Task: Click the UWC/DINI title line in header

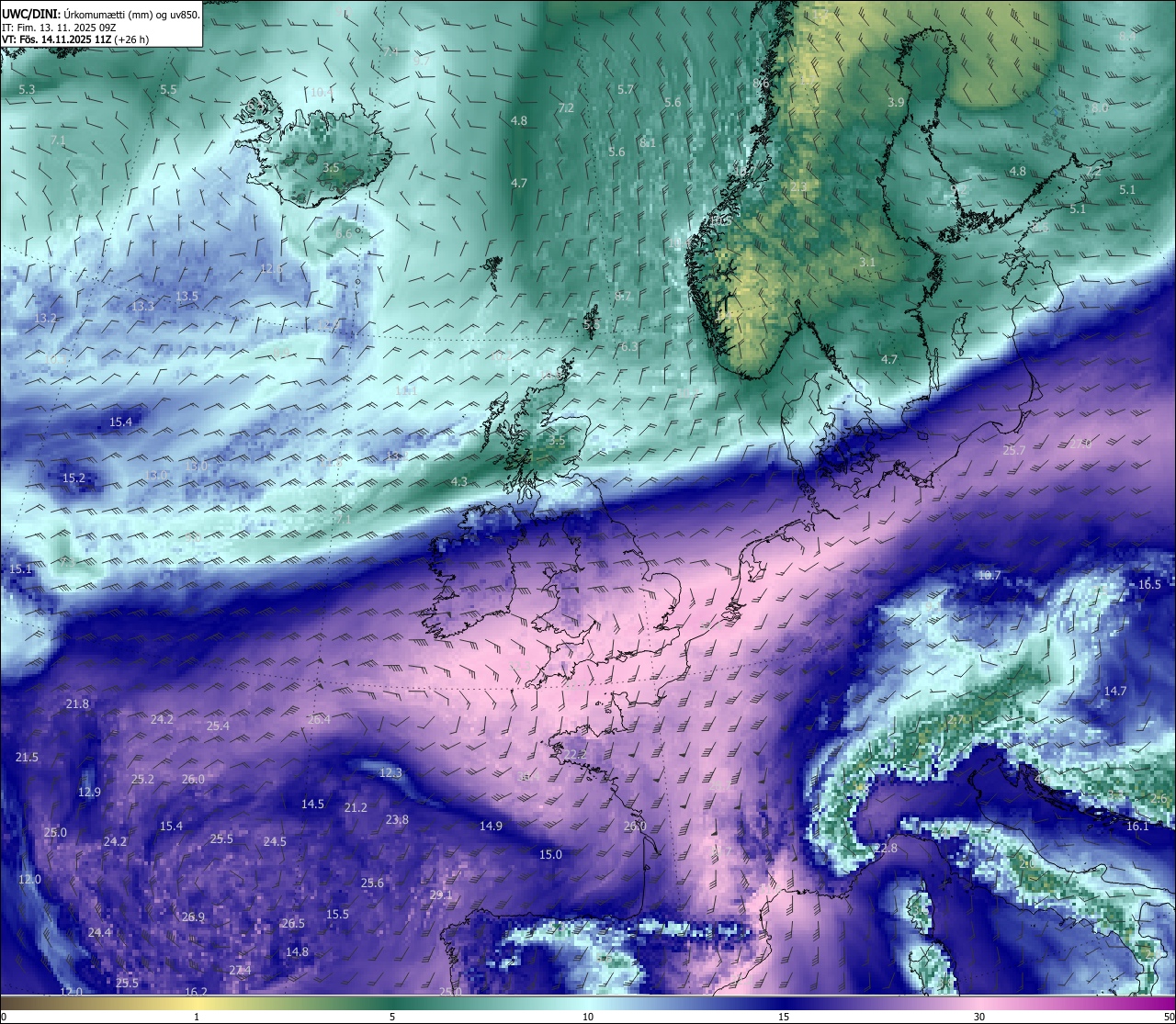Action: coord(101,14)
